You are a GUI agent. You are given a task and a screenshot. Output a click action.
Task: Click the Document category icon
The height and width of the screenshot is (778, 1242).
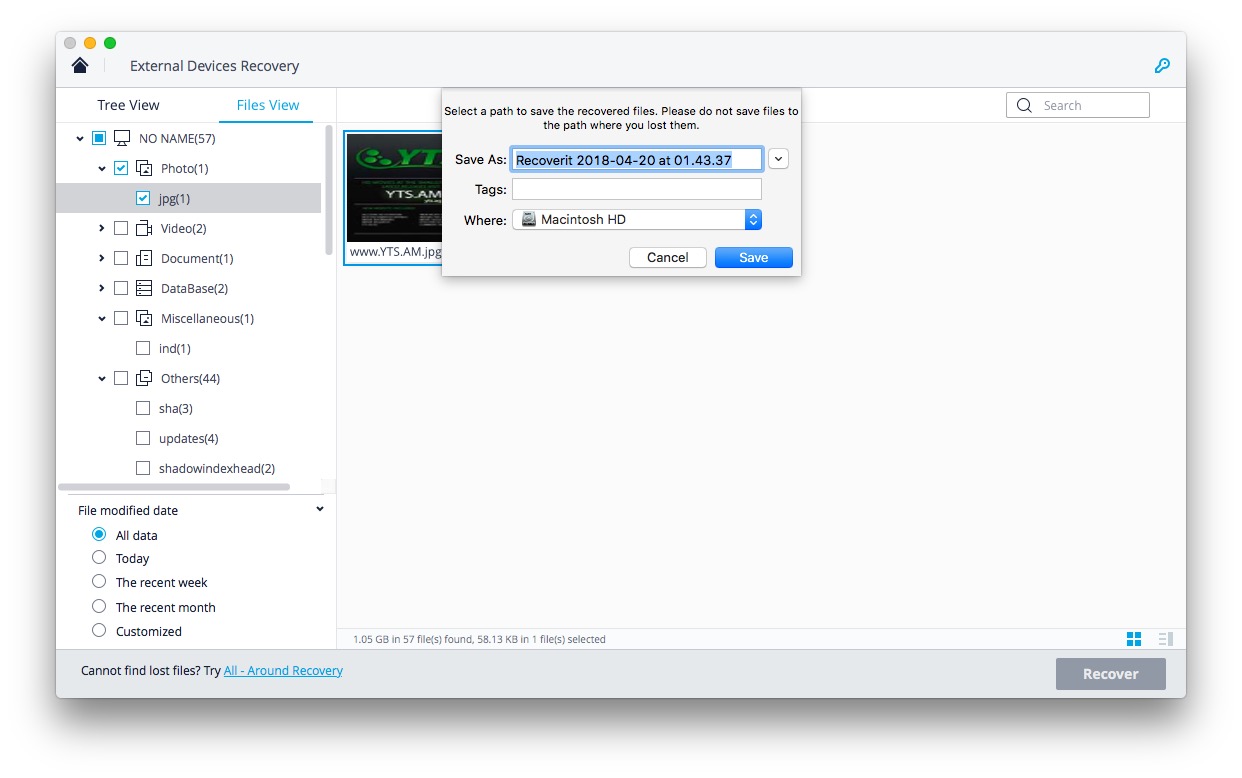144,258
